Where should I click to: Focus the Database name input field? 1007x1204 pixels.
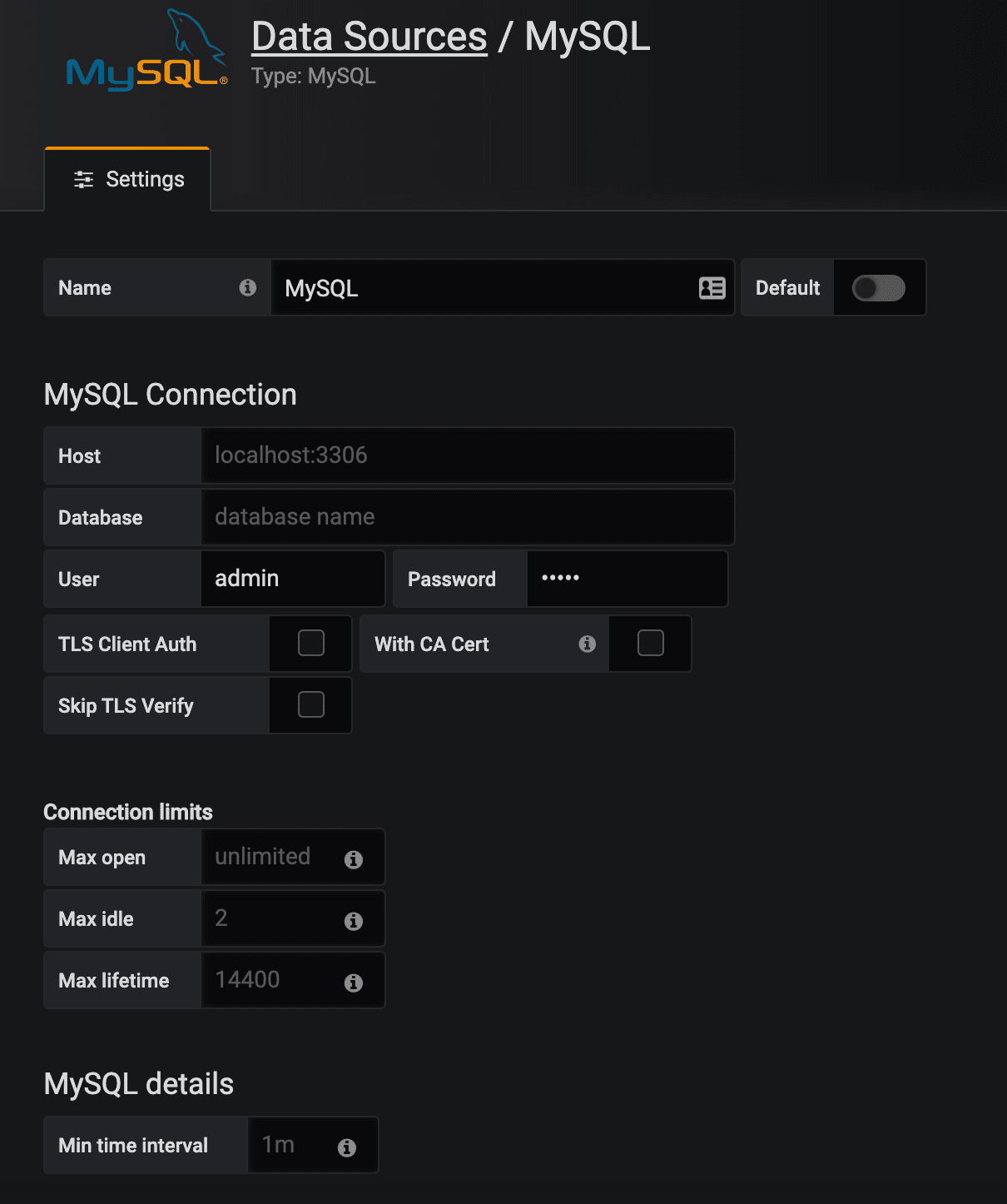click(467, 517)
